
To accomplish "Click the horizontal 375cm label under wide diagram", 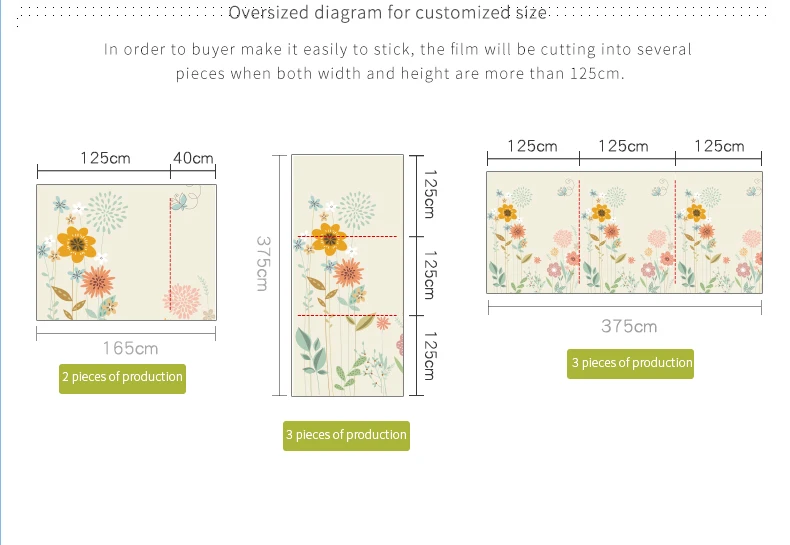I will click(629, 326).
